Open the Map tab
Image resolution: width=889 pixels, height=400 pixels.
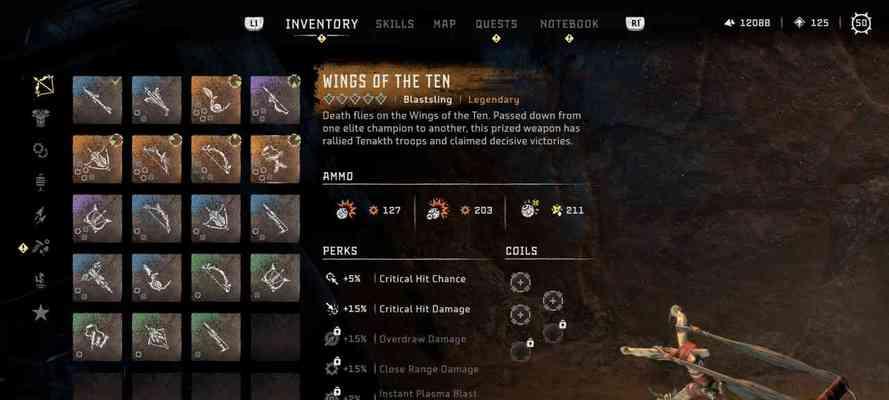pyautogui.click(x=444, y=24)
